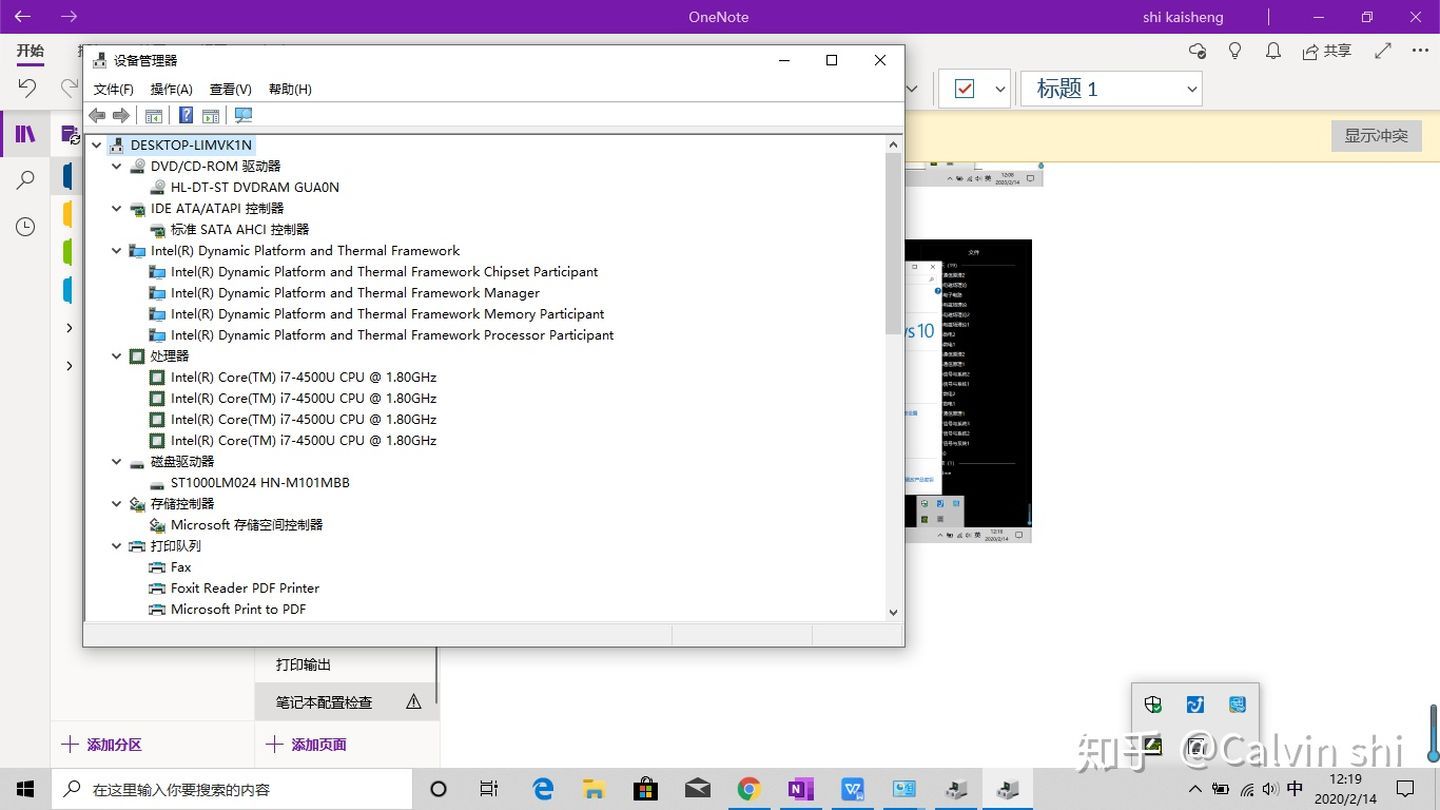This screenshot has width=1440, height=810.
Task: Click the Forward arrow in Device Manager toolbar
Action: (x=121, y=115)
